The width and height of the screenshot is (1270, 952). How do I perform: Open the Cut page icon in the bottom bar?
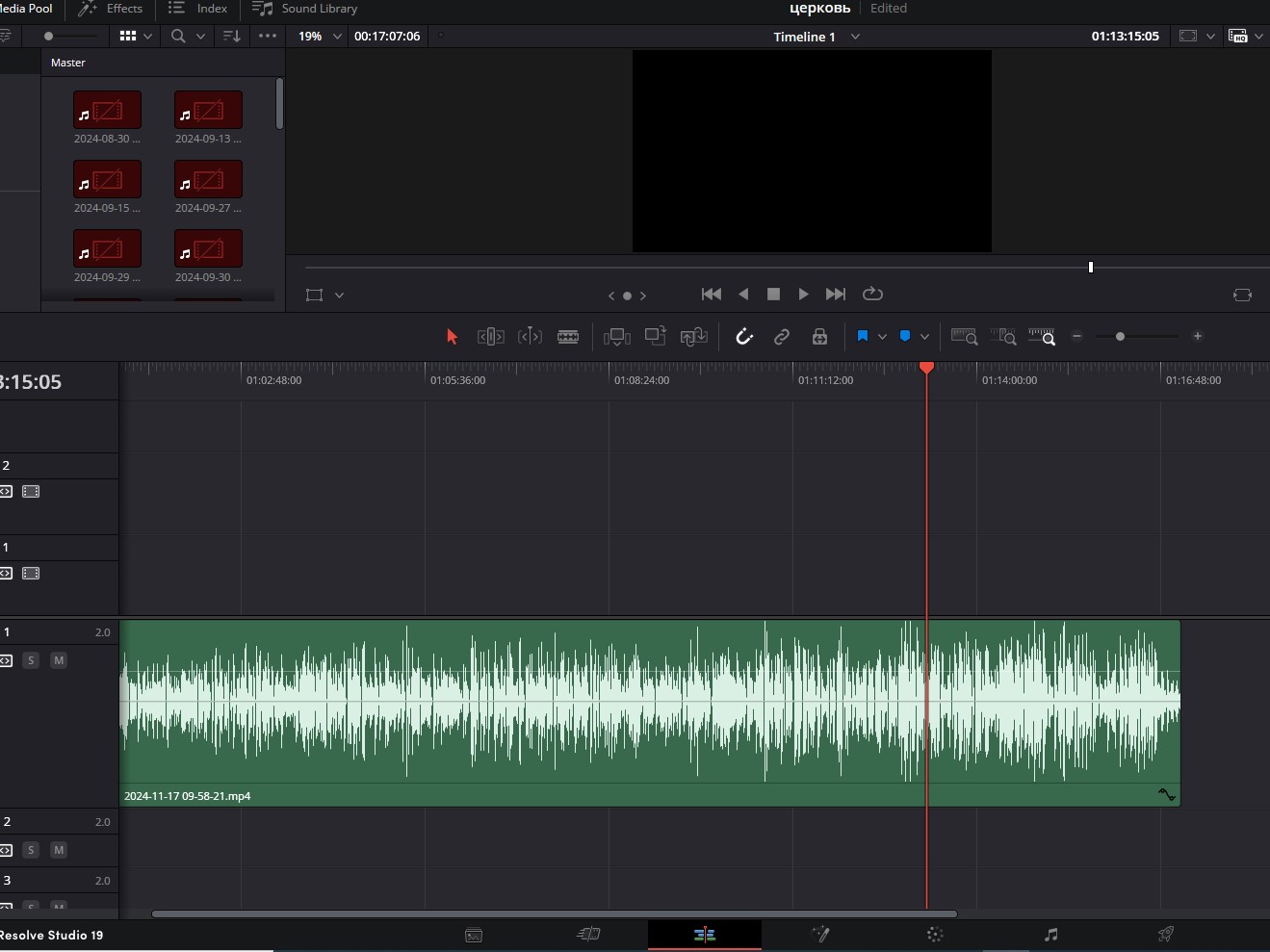588,935
